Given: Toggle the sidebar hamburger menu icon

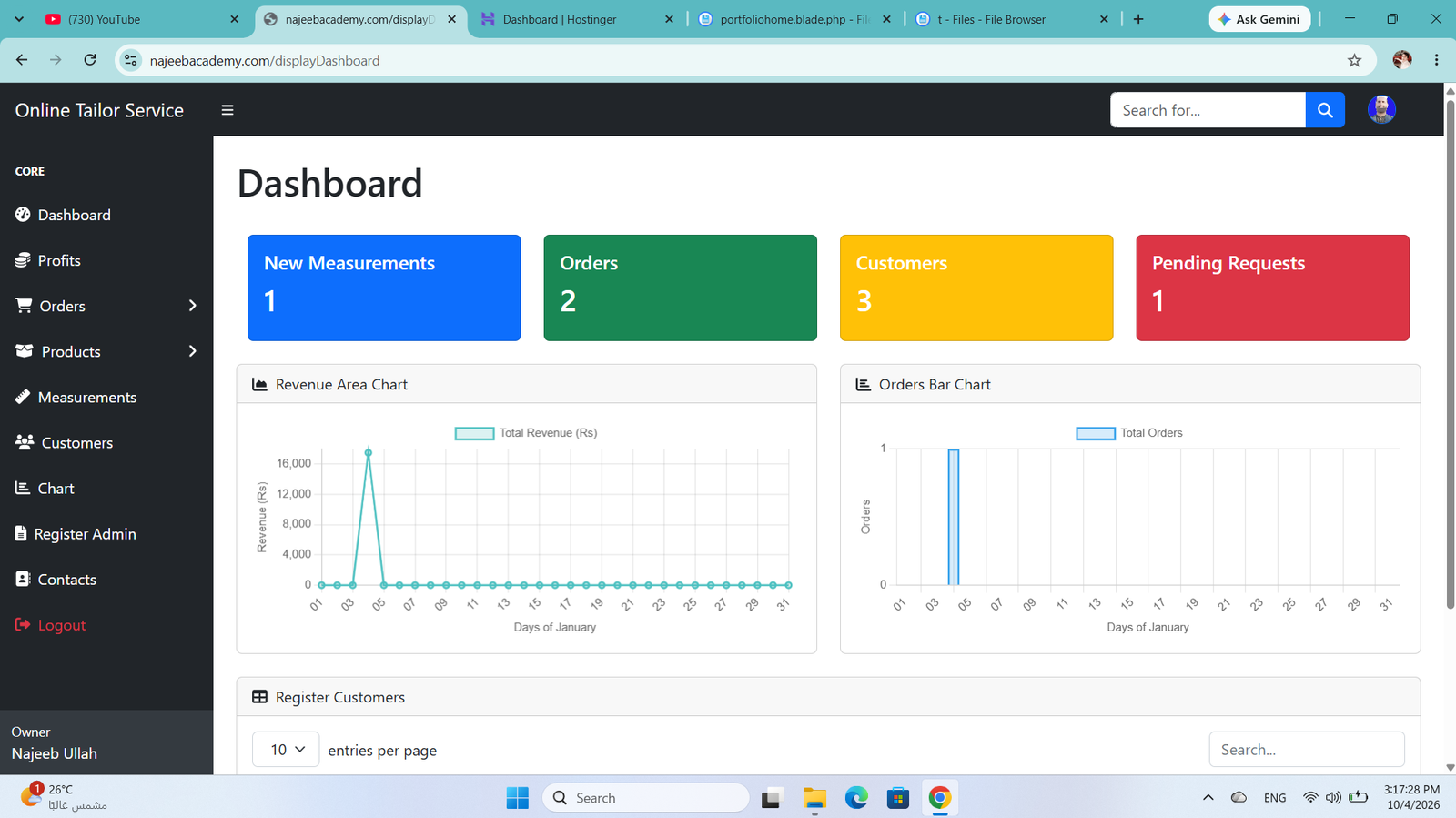Looking at the screenshot, I should pyautogui.click(x=227, y=110).
